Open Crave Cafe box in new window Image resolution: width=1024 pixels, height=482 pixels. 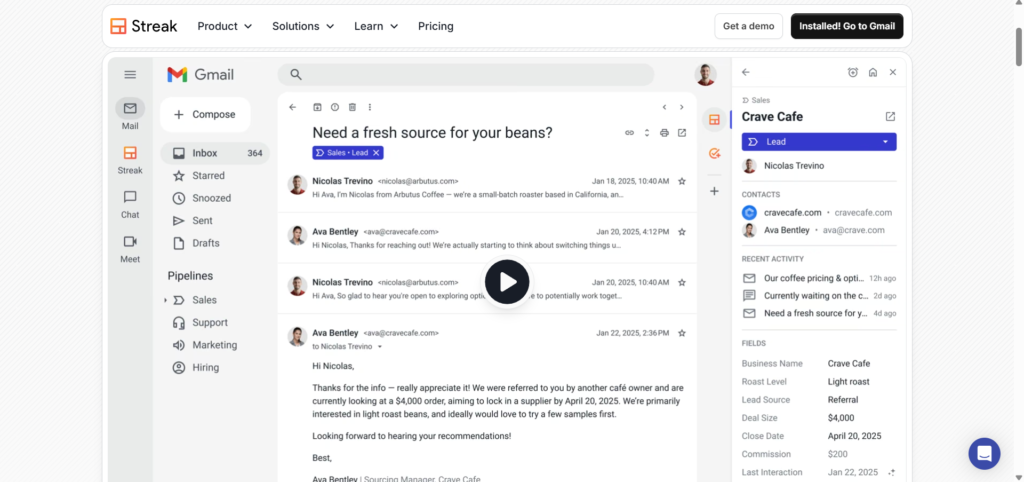pyautogui.click(x=890, y=116)
